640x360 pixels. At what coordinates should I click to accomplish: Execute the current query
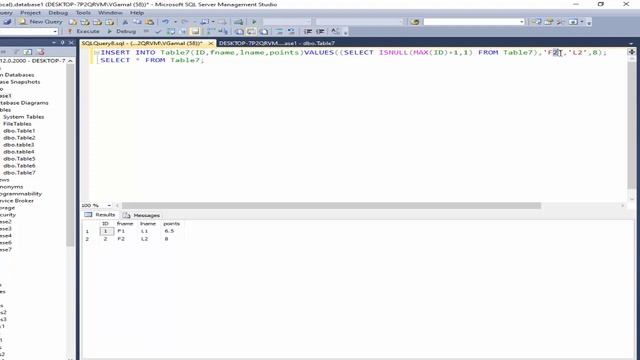click(x=84, y=31)
